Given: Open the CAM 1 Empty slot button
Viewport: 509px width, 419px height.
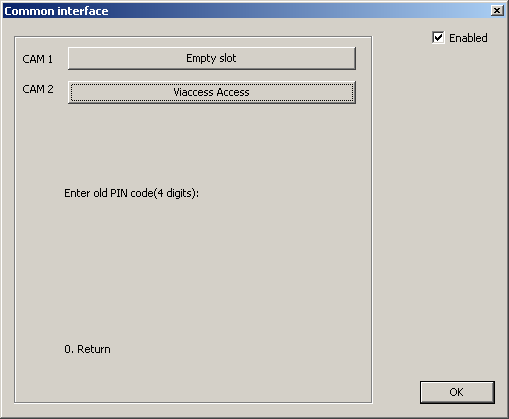Looking at the screenshot, I should [212, 59].
